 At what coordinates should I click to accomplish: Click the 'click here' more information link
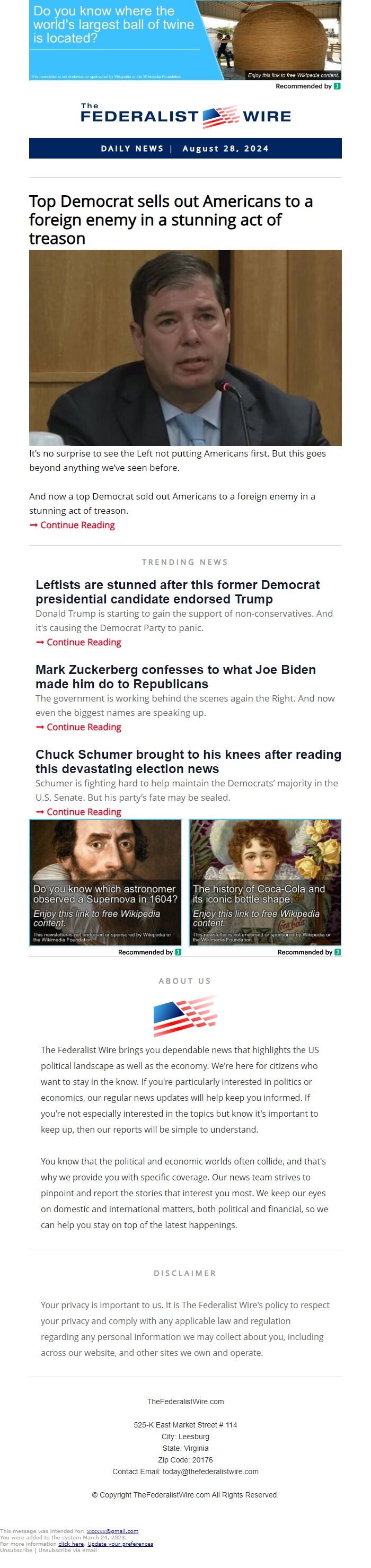(71, 1544)
